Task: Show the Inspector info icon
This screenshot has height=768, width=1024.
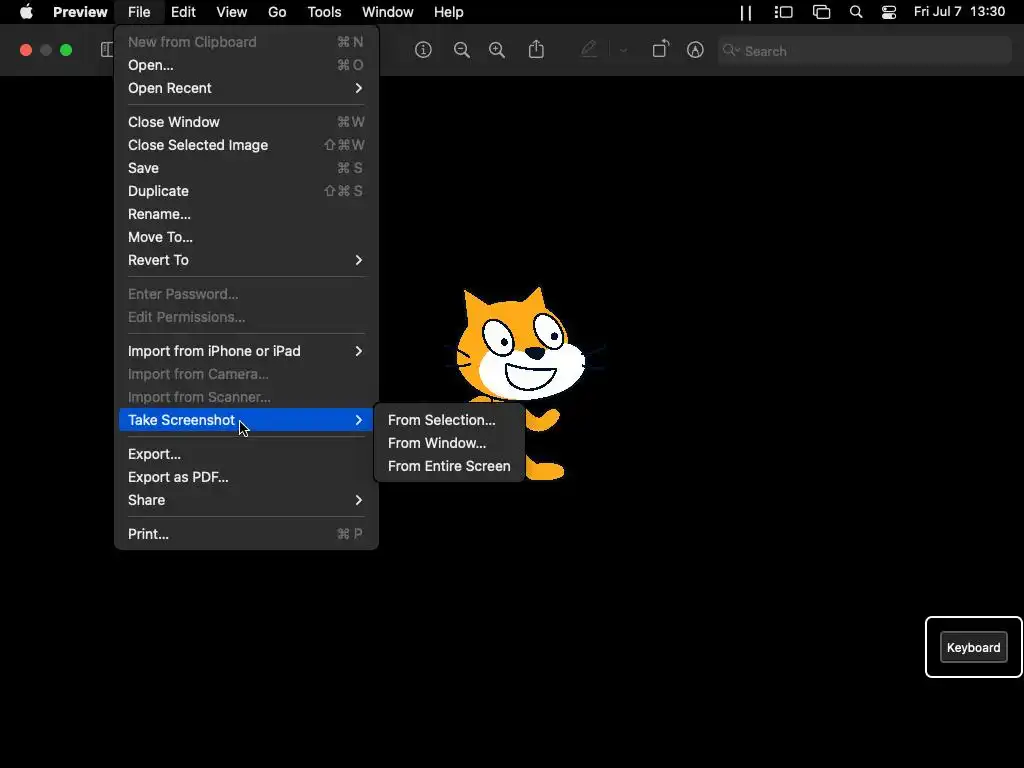Action: (423, 50)
